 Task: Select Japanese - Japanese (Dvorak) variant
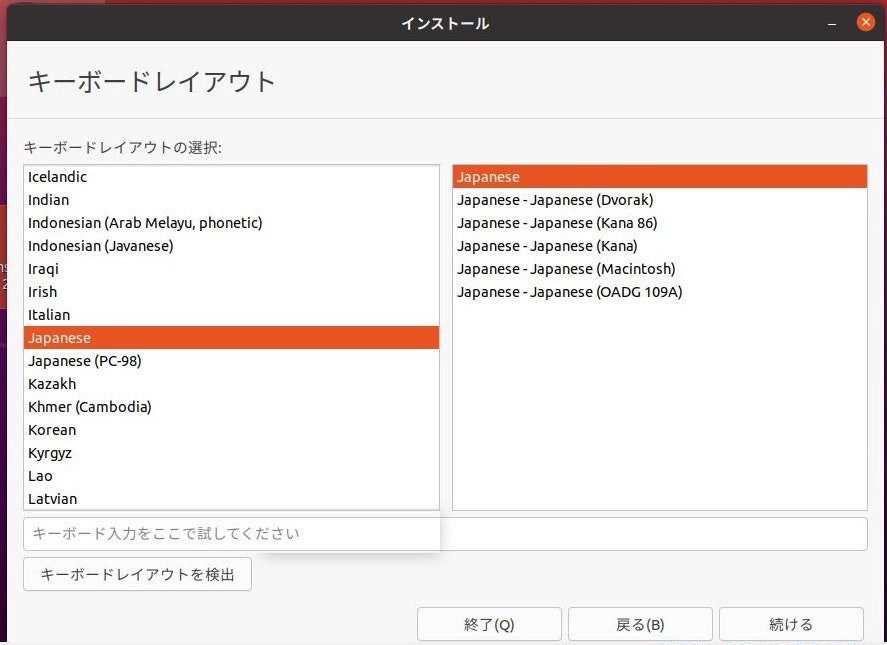[660, 200]
